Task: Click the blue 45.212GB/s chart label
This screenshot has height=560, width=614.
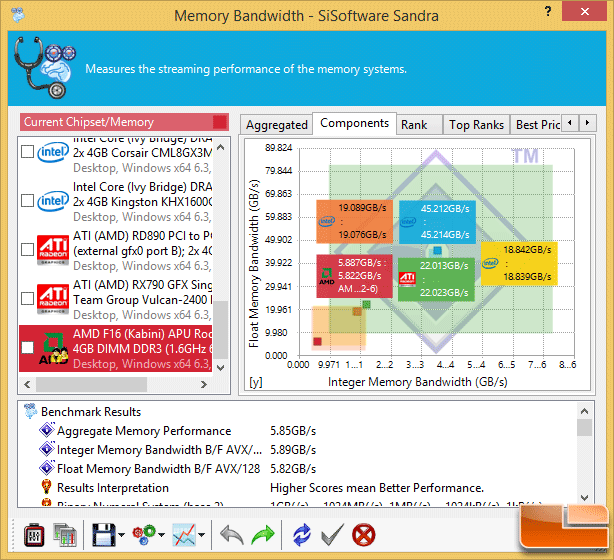Action: (x=437, y=222)
